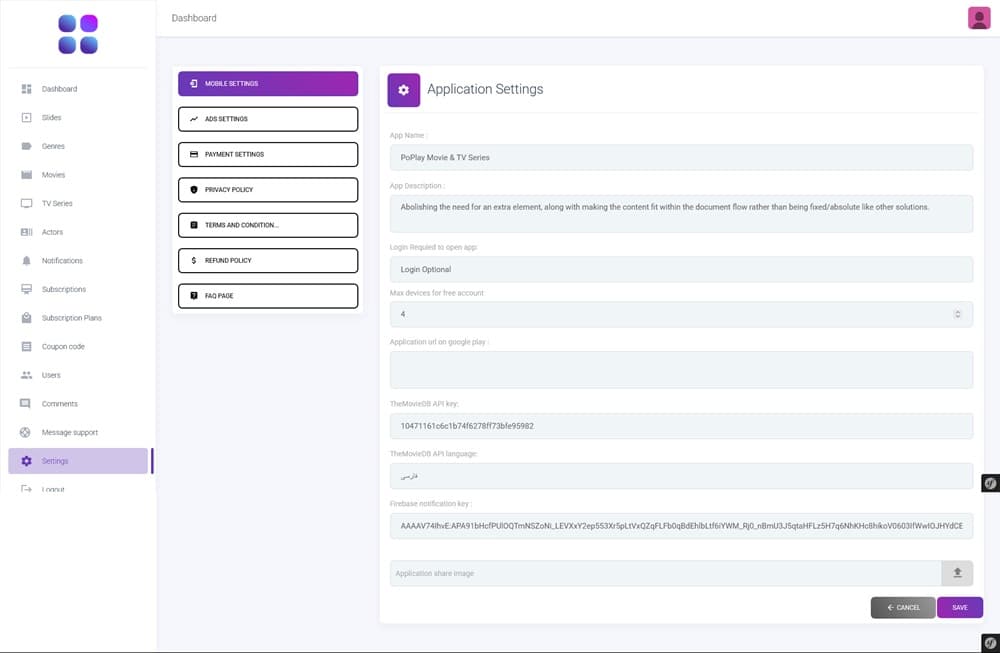
Task: Open the Ads Settings tab
Action: tap(267, 119)
